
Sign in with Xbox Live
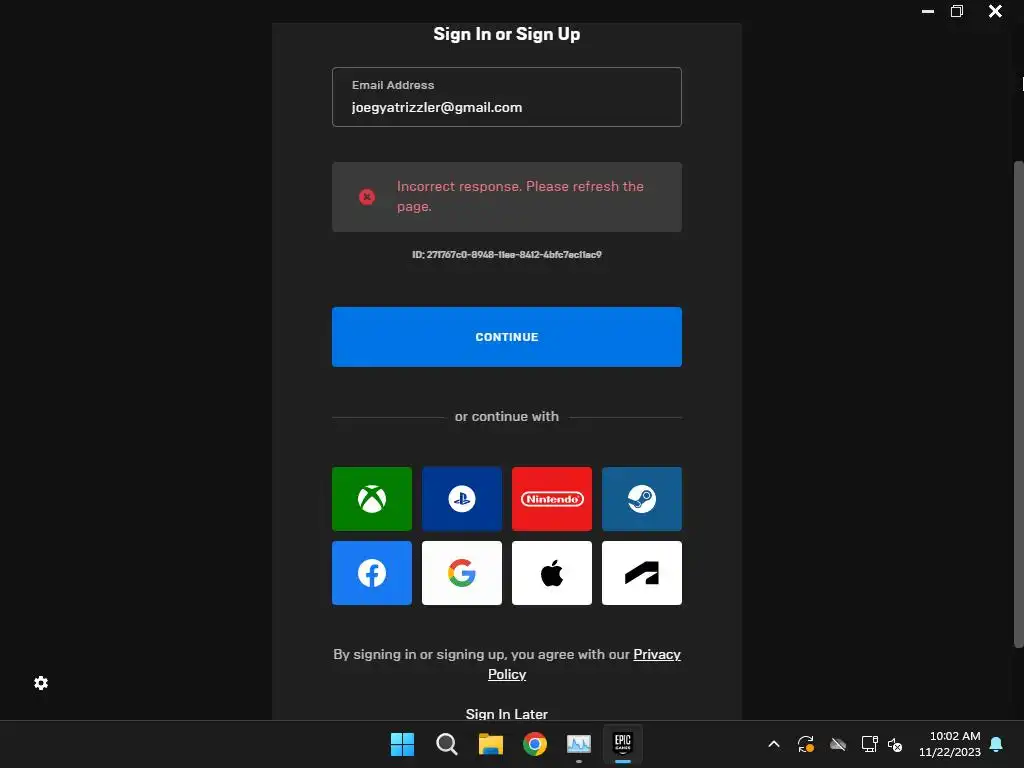click(372, 499)
